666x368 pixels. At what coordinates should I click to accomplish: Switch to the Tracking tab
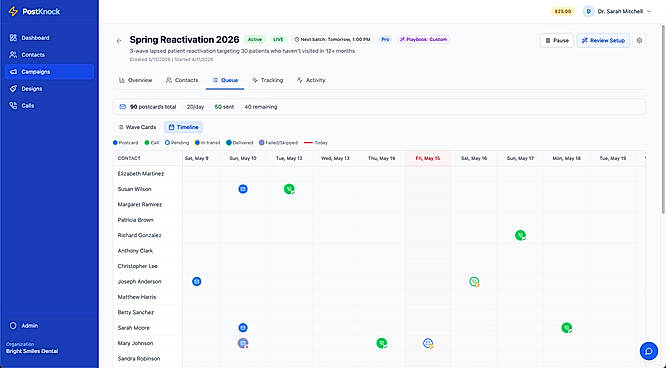click(268, 80)
